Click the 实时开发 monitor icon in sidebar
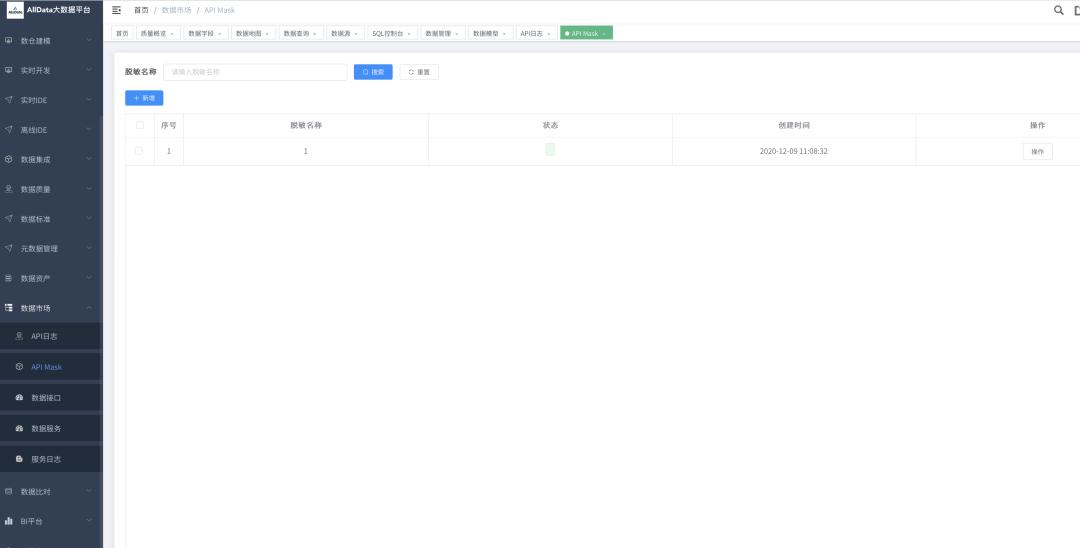 point(8,70)
